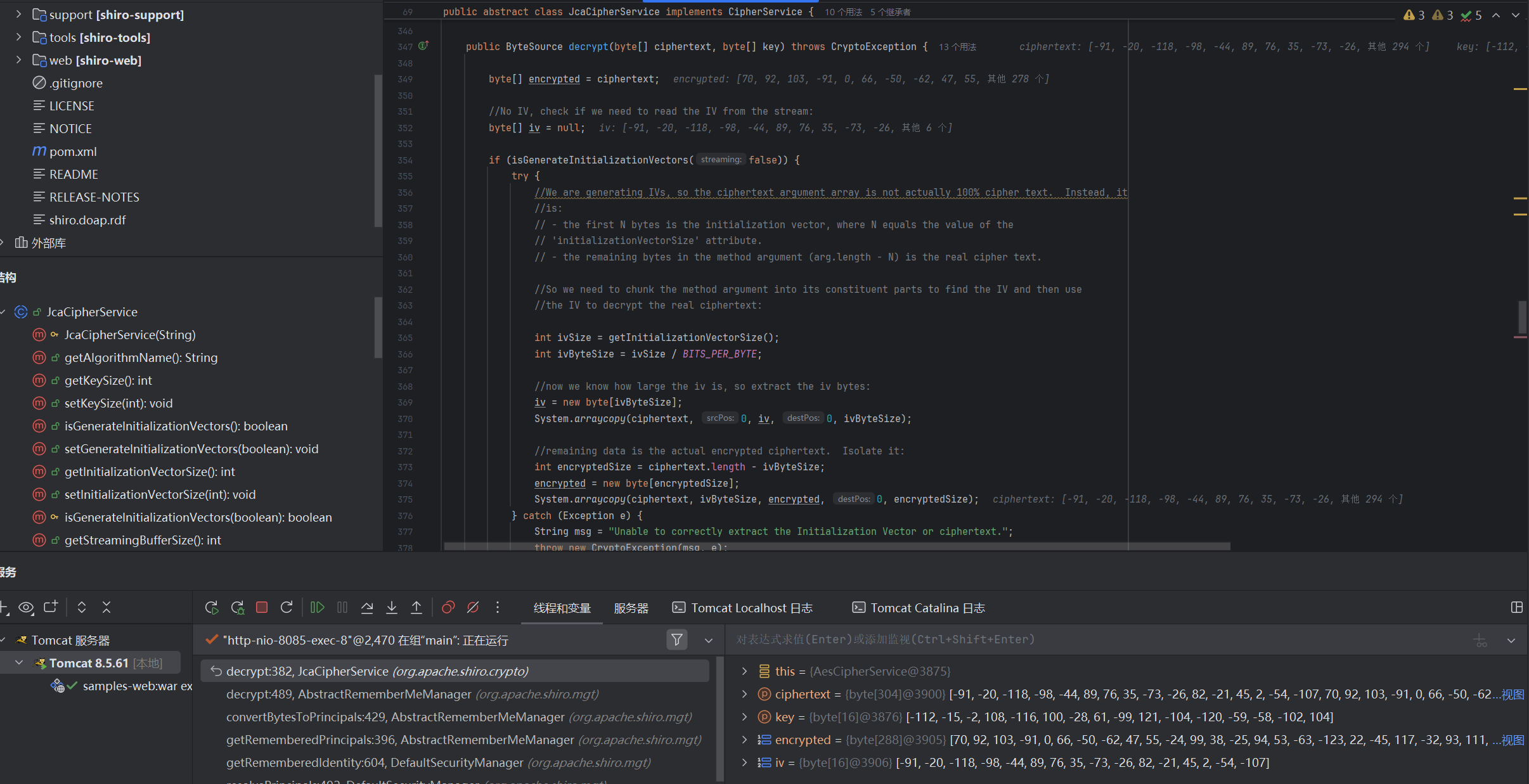
Task: Open the thread selector dropdown arrow
Action: [x=709, y=641]
